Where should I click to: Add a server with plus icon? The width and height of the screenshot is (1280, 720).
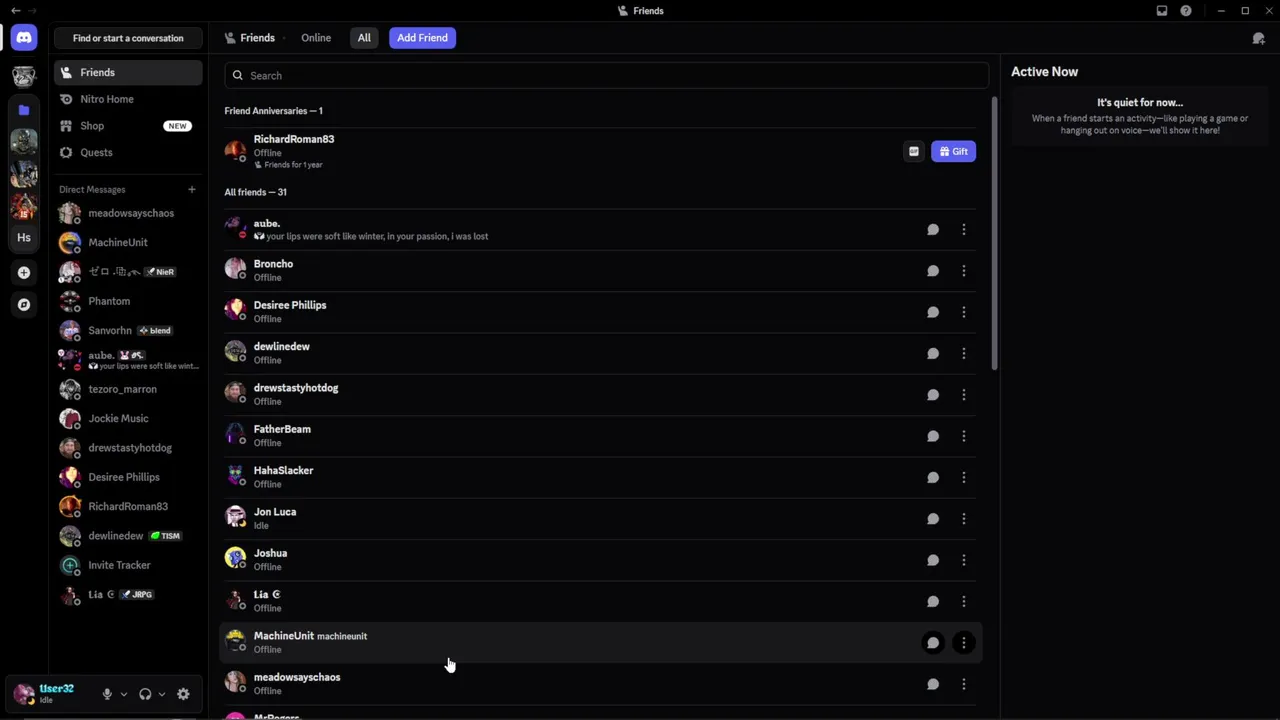tap(24, 272)
